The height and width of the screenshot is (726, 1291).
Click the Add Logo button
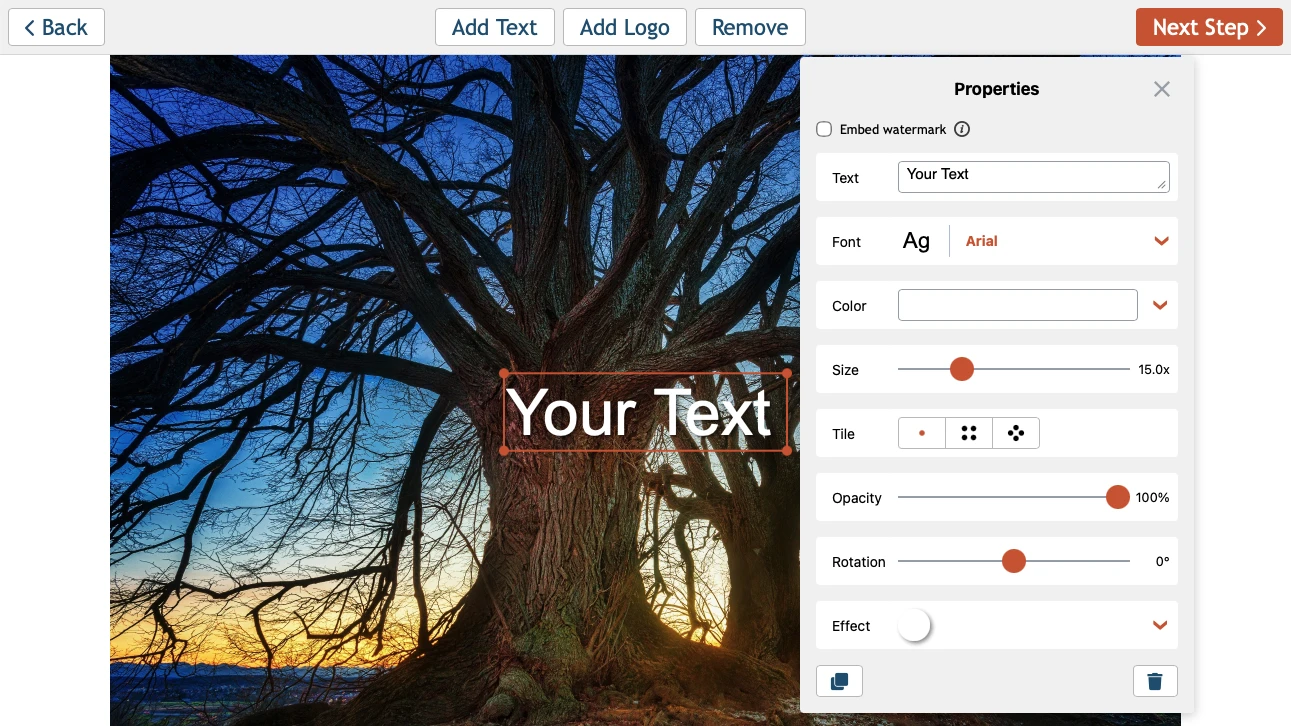625,27
